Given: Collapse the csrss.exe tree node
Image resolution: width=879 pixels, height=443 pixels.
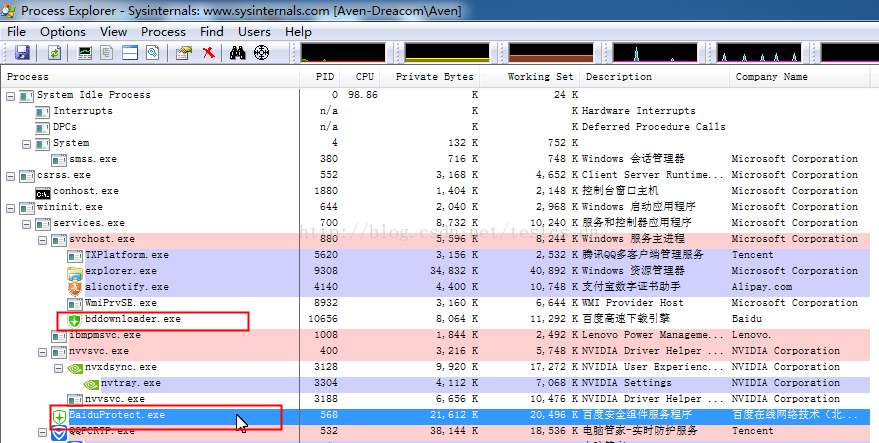Looking at the screenshot, I should click(11, 176).
